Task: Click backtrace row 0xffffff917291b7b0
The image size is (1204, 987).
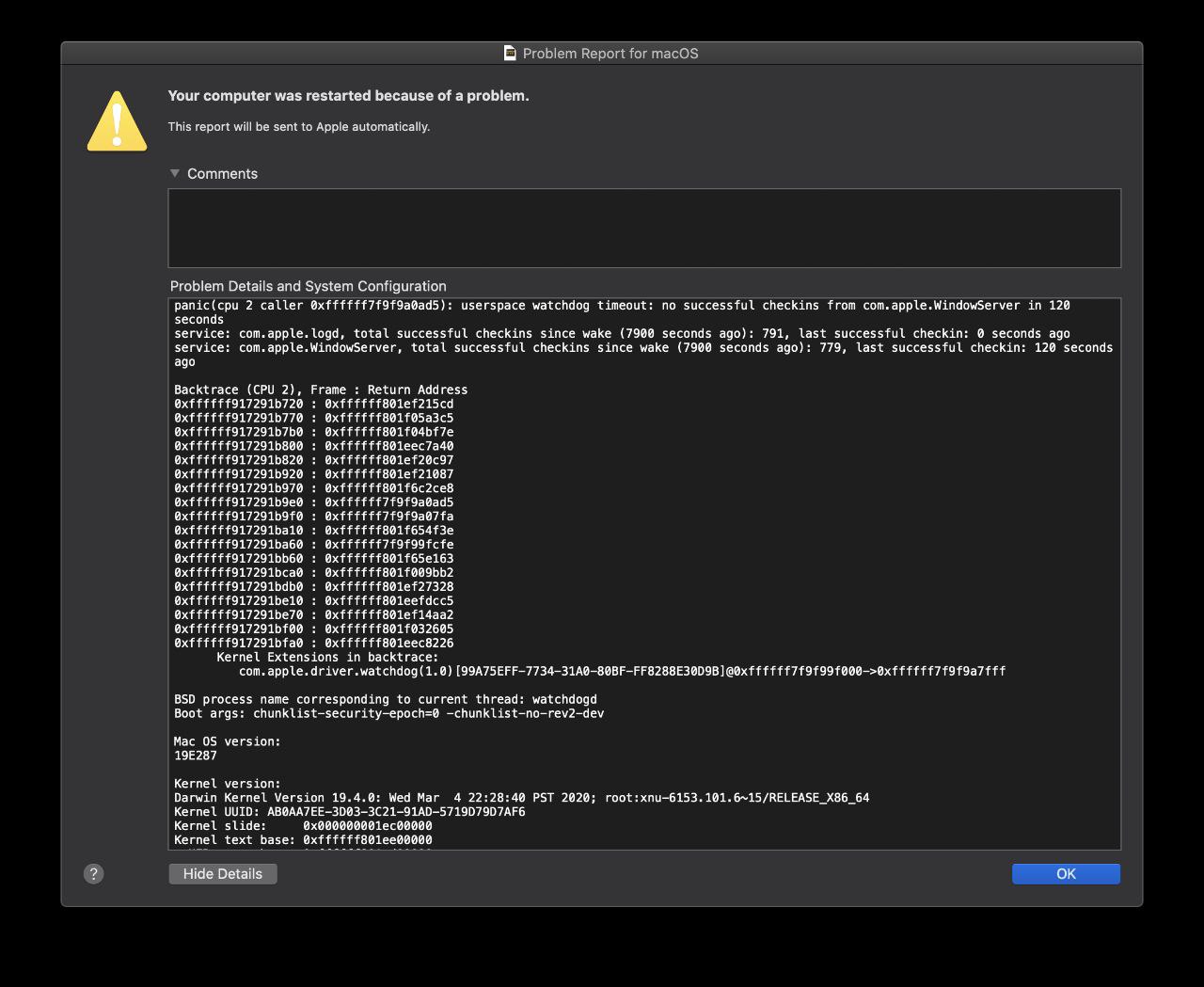Action: click(x=314, y=432)
